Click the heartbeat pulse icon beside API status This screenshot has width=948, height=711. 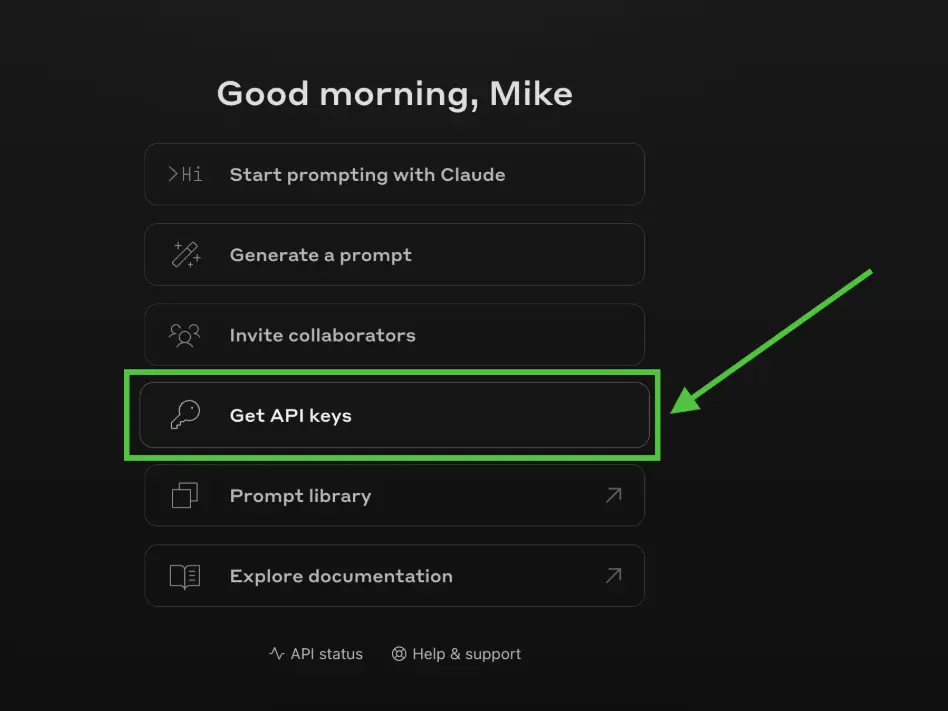(x=276, y=653)
